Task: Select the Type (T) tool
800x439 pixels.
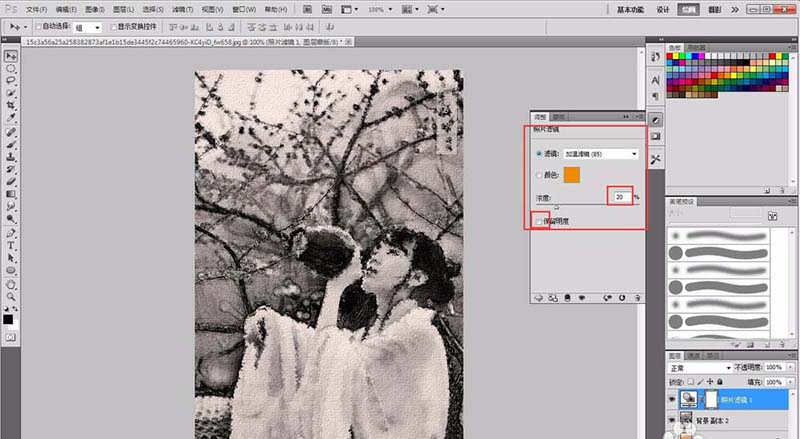Action: (x=11, y=244)
